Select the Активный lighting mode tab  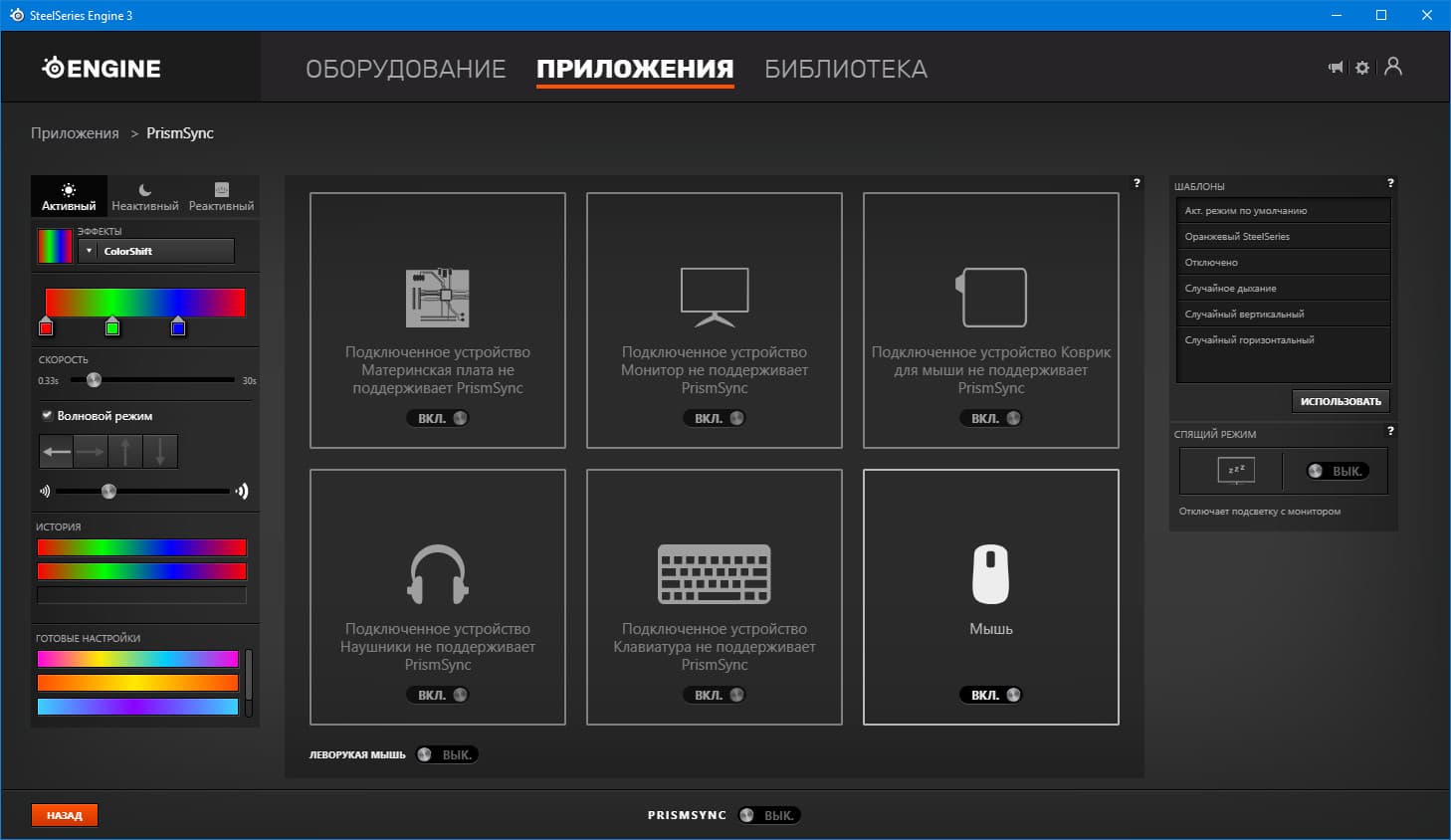click(69, 196)
